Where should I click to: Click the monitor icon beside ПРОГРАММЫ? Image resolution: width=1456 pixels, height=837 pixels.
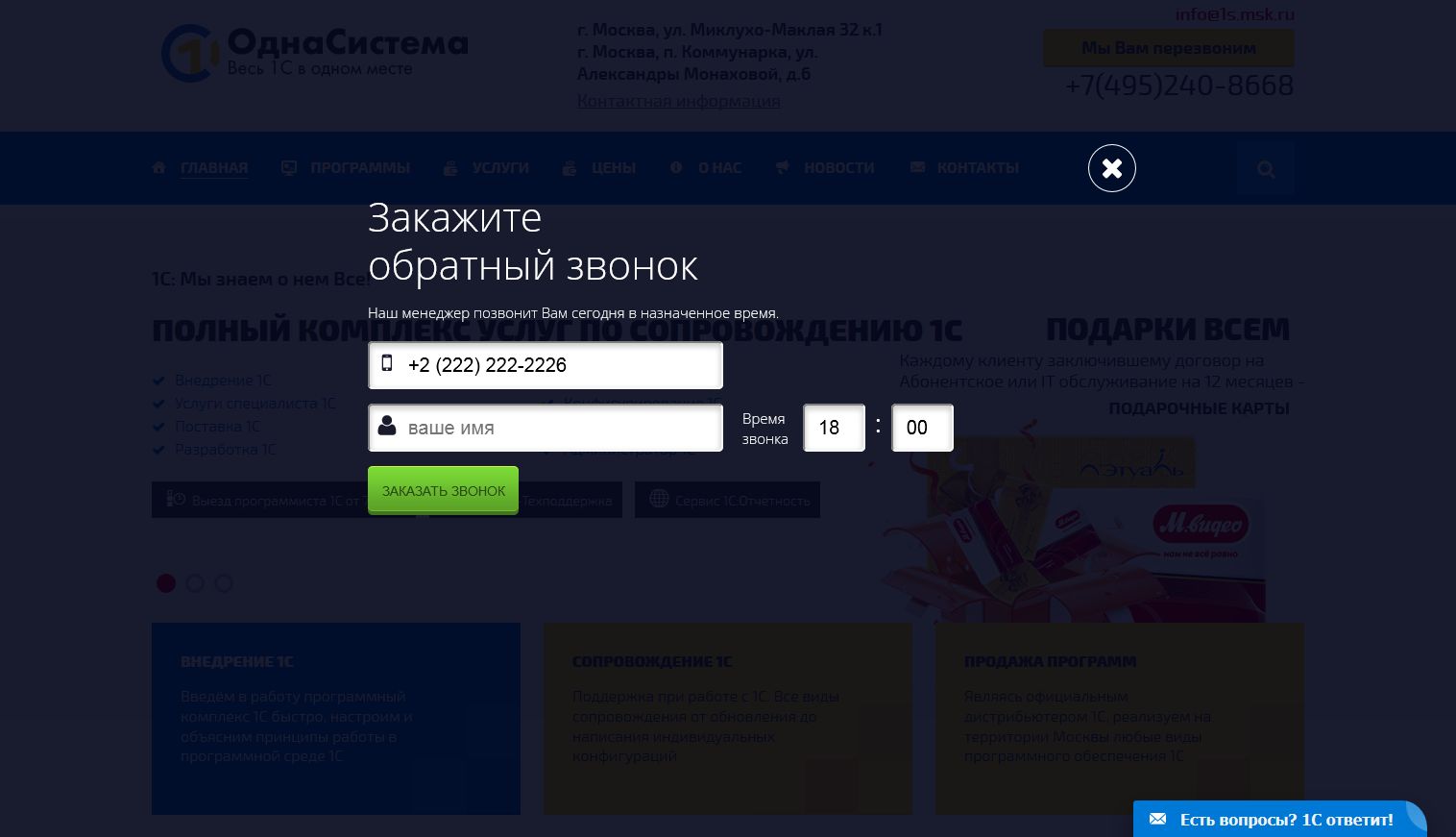pos(288,167)
